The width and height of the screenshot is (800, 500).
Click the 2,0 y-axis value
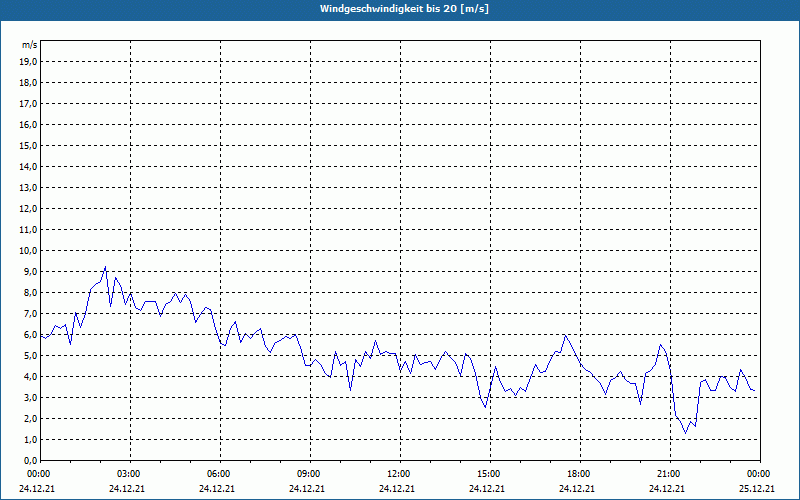click(x=31, y=418)
